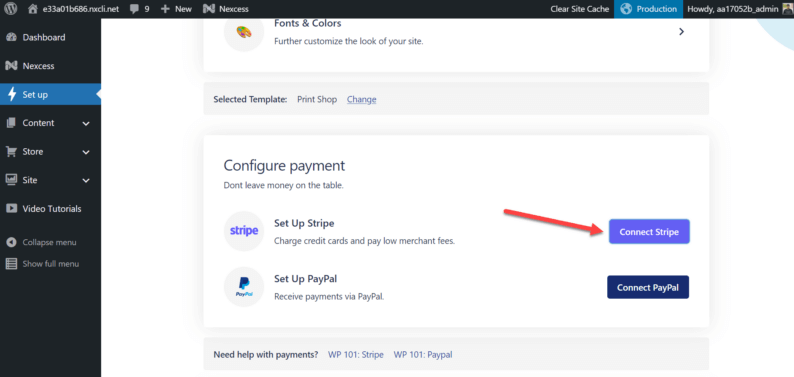Click the PayPal logo circle
The height and width of the screenshot is (377, 794).
(244, 287)
